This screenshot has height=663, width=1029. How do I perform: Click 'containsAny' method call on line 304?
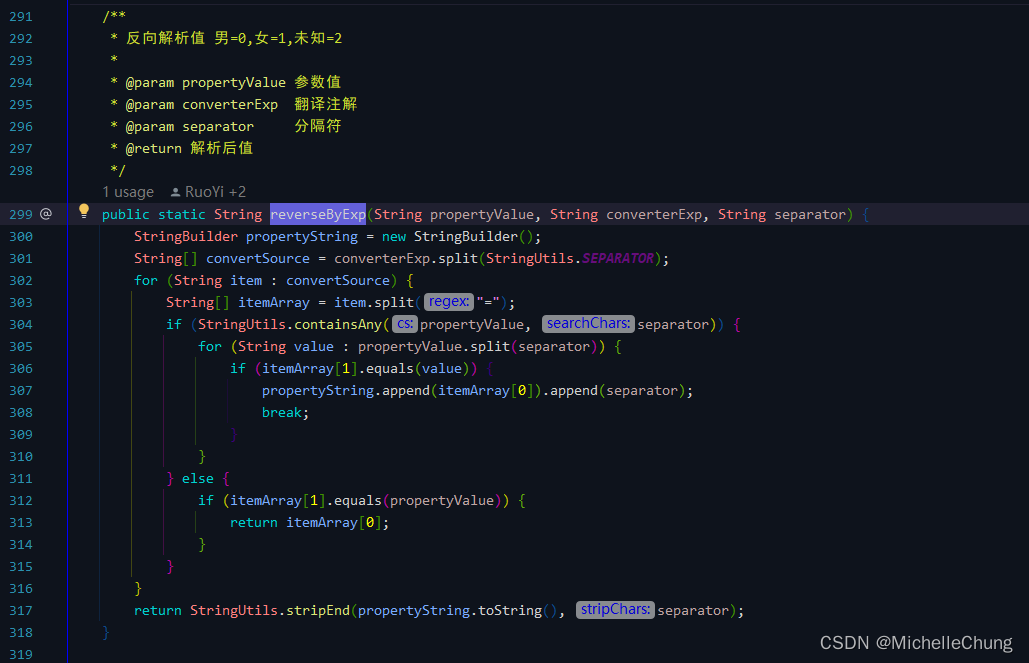tap(338, 324)
